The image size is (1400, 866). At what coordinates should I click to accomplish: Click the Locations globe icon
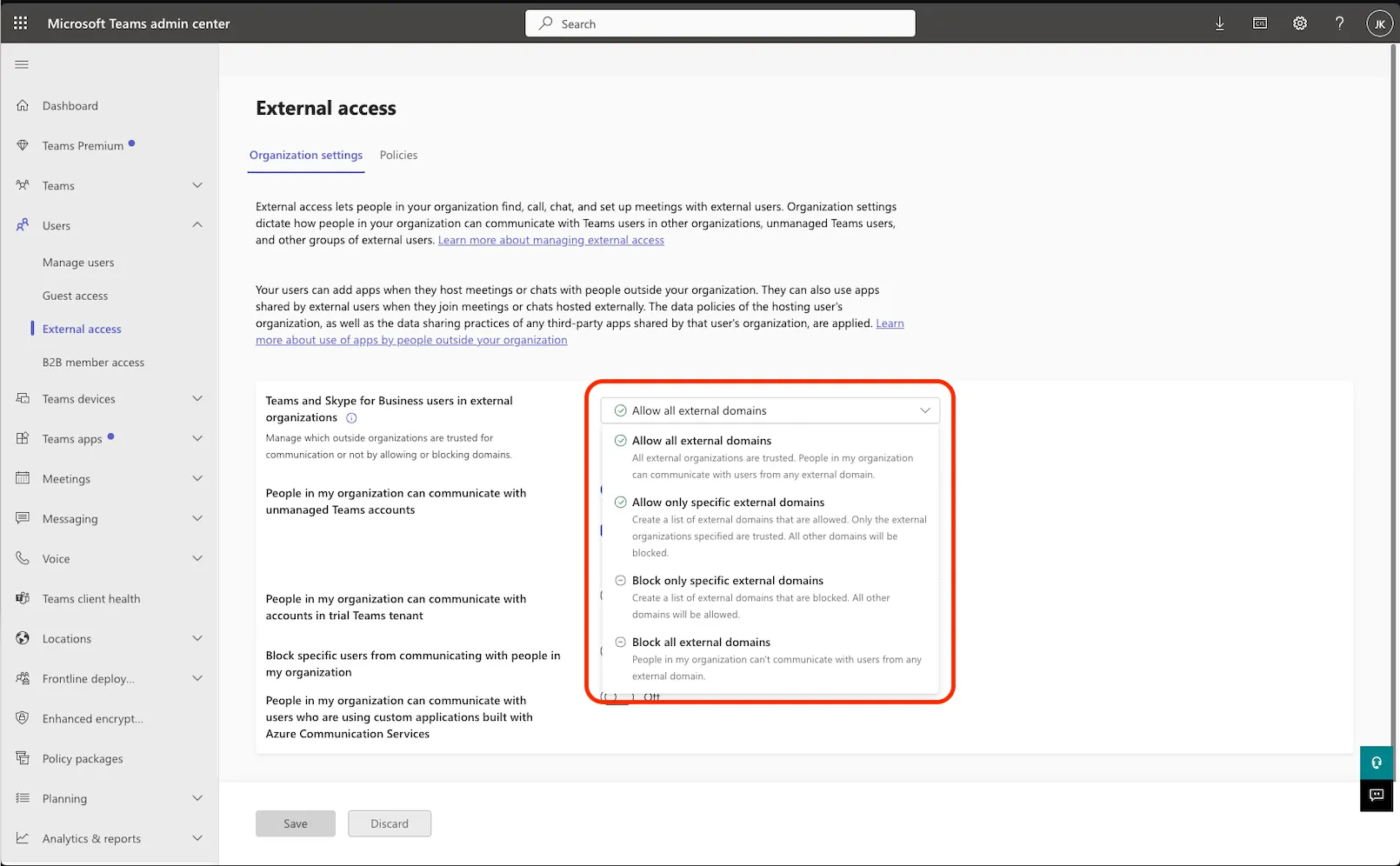23,638
